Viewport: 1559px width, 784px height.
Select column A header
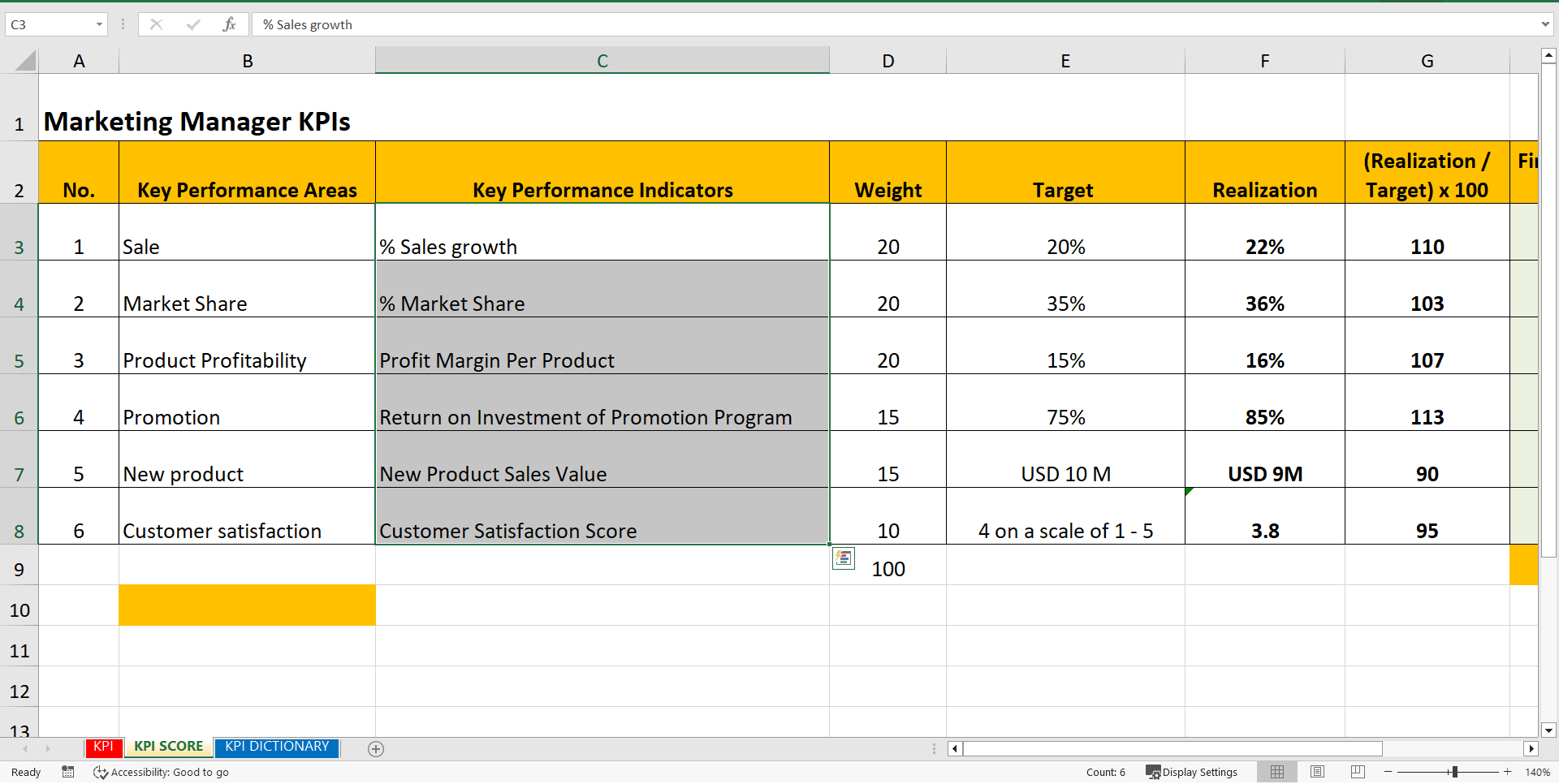(x=79, y=61)
